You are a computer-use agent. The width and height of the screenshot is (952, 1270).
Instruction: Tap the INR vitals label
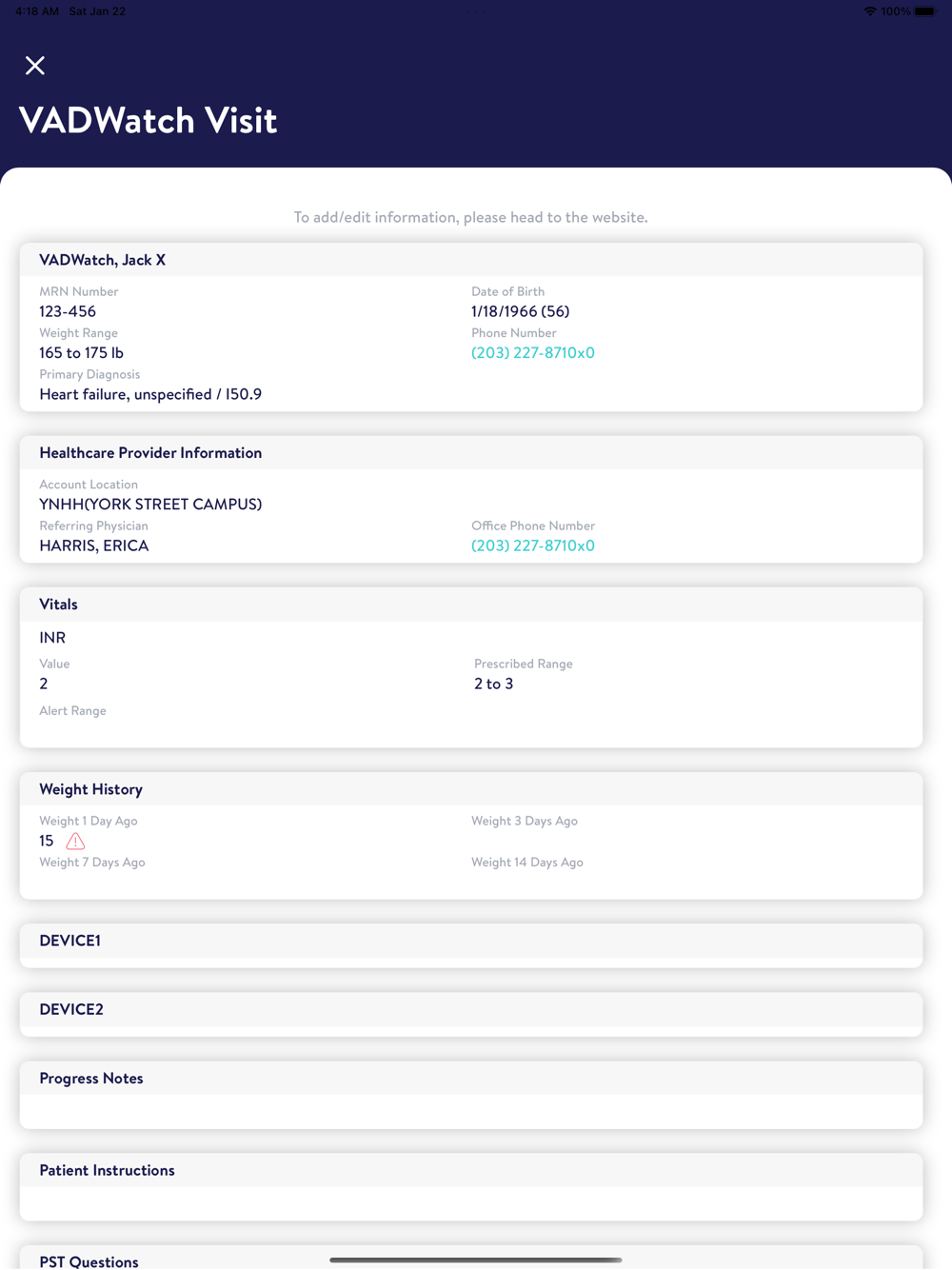tap(52, 638)
